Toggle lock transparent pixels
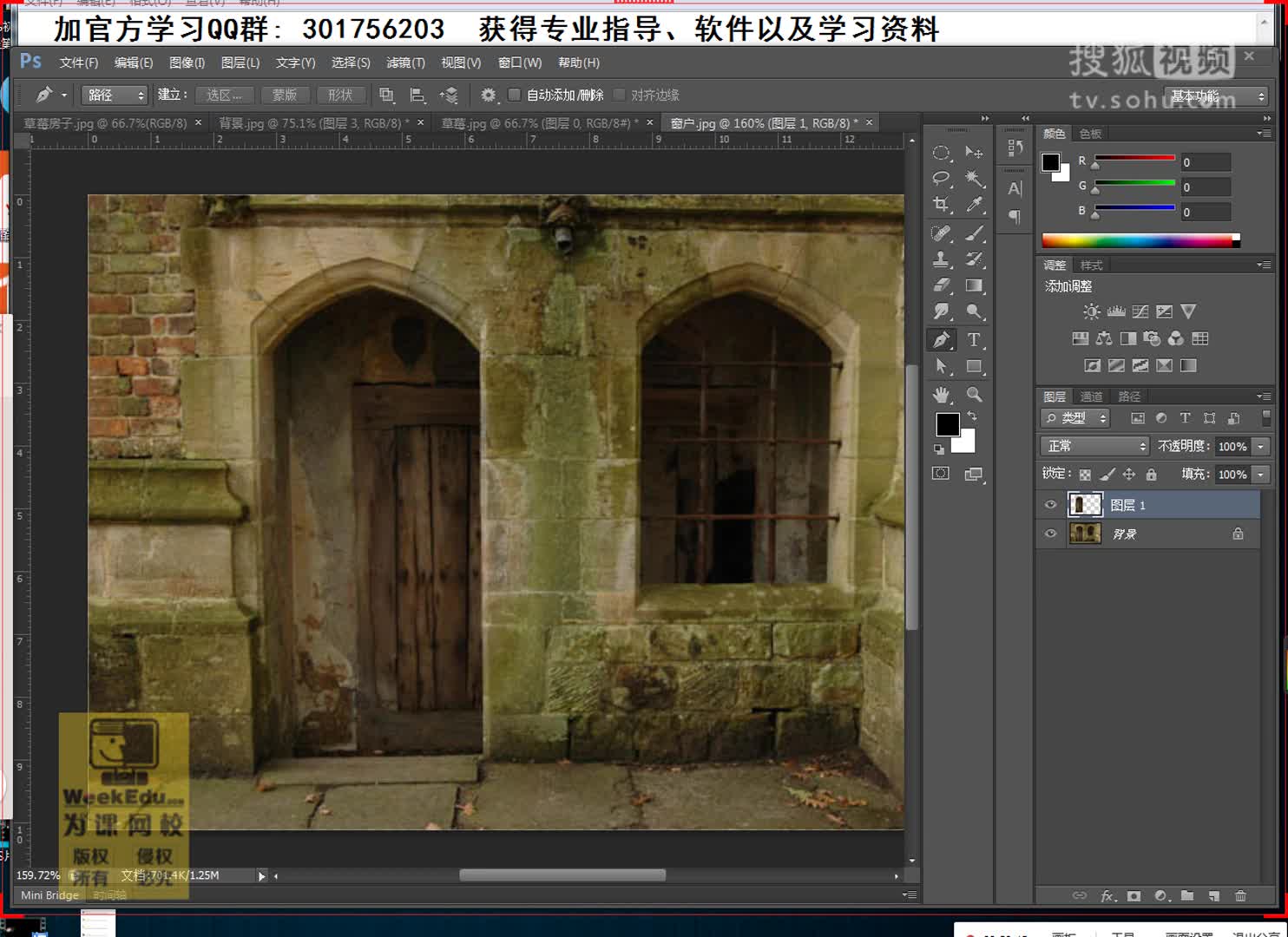This screenshot has height=937, width=1288. click(1085, 475)
